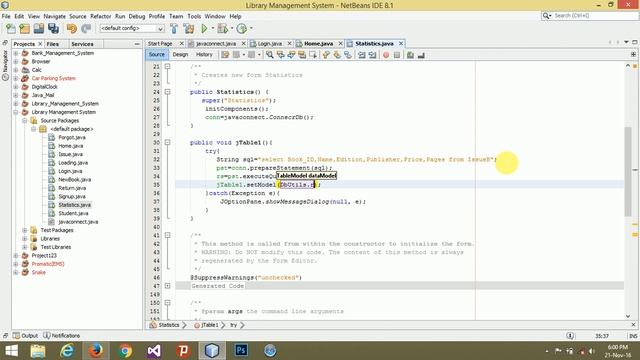Open the Profile Project dropdown arrow

point(251,29)
